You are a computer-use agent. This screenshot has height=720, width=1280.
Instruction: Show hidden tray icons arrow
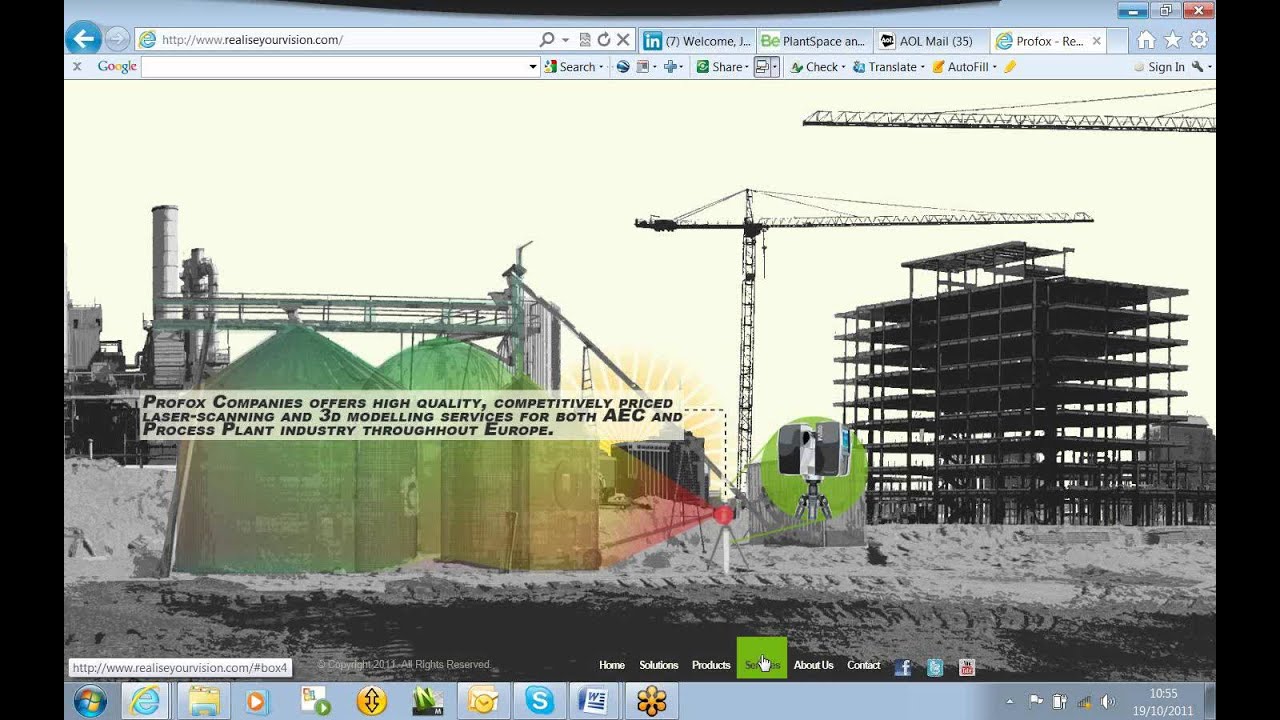pos(1009,701)
